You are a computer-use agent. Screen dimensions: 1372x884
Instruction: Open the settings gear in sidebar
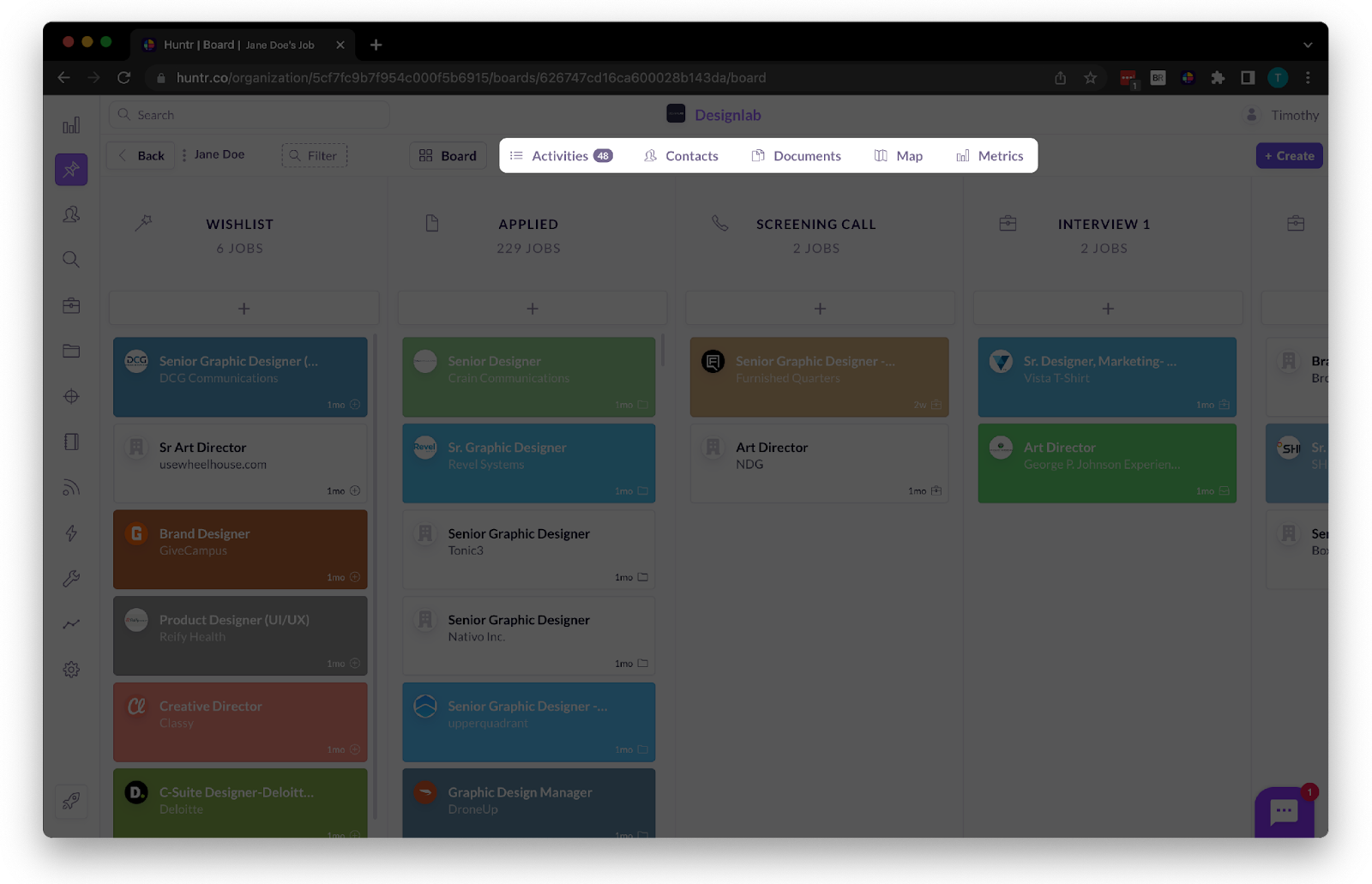coord(71,670)
